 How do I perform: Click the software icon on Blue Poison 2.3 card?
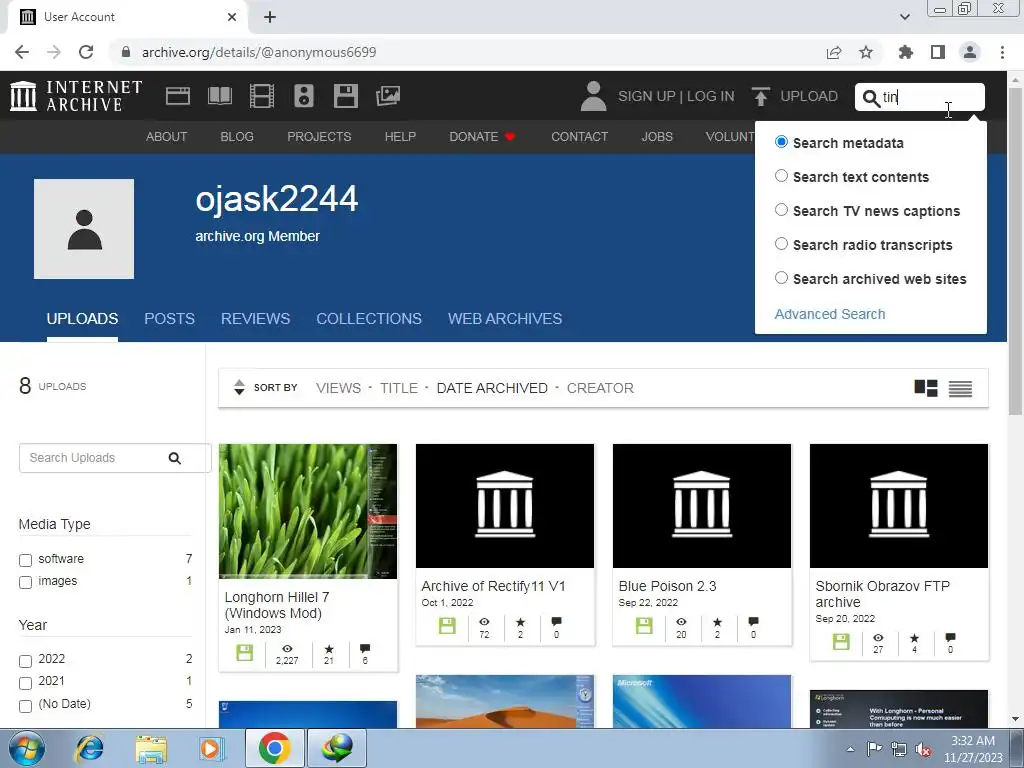(x=644, y=626)
